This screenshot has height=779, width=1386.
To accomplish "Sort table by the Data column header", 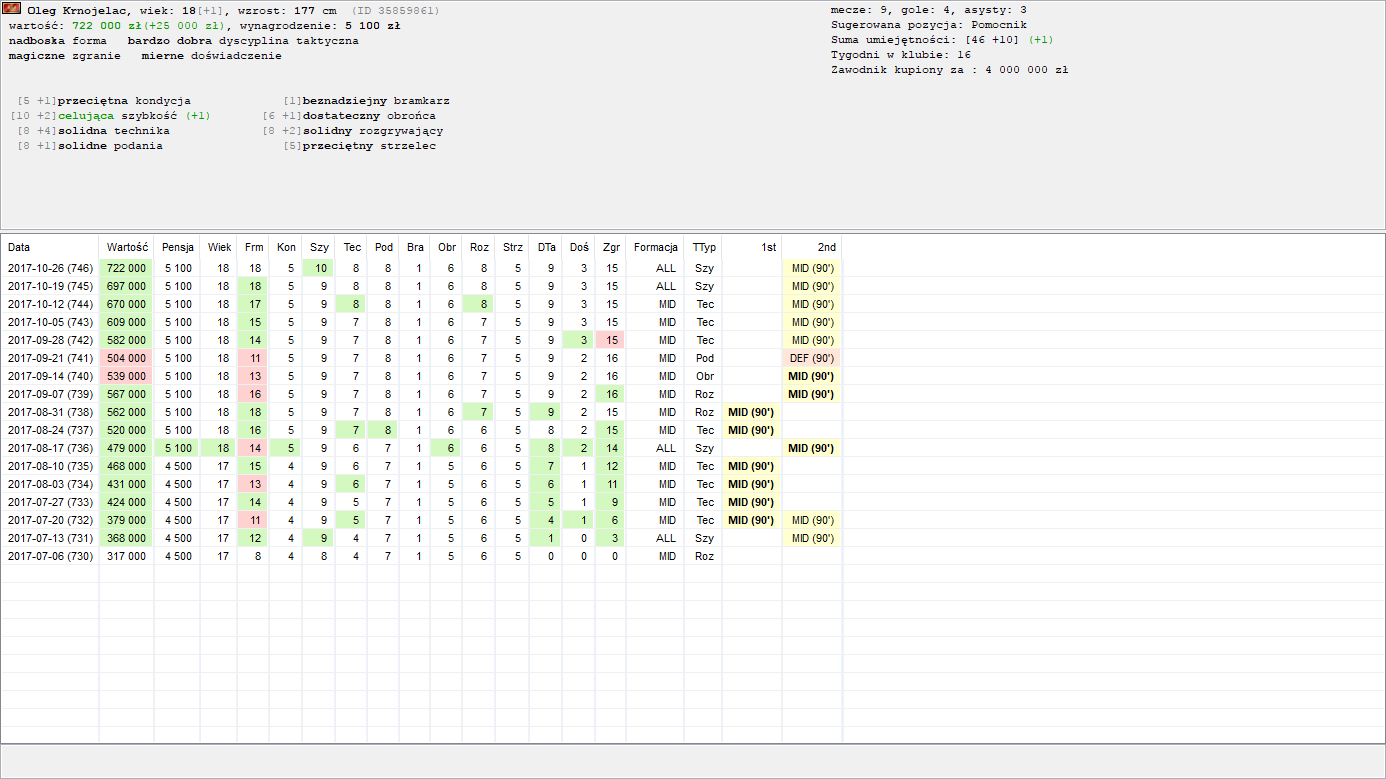I will [x=19, y=247].
